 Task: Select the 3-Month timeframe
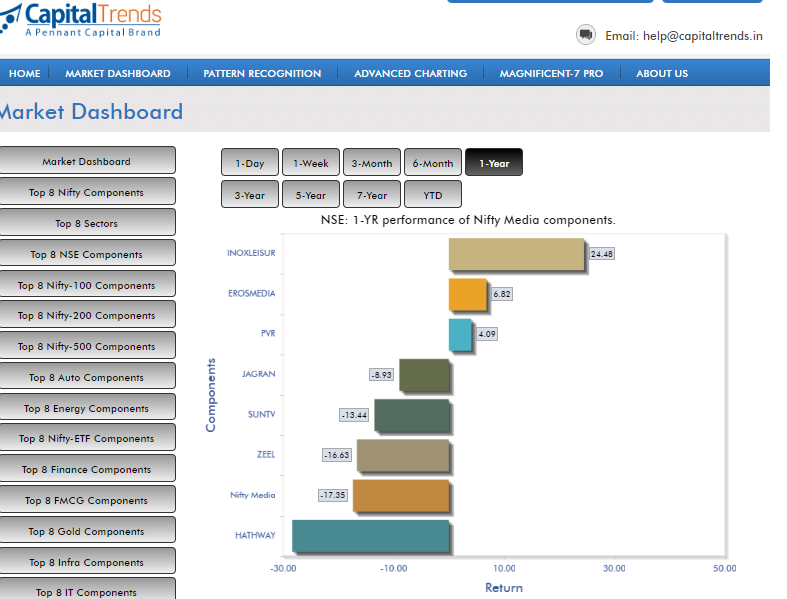[x=372, y=162]
